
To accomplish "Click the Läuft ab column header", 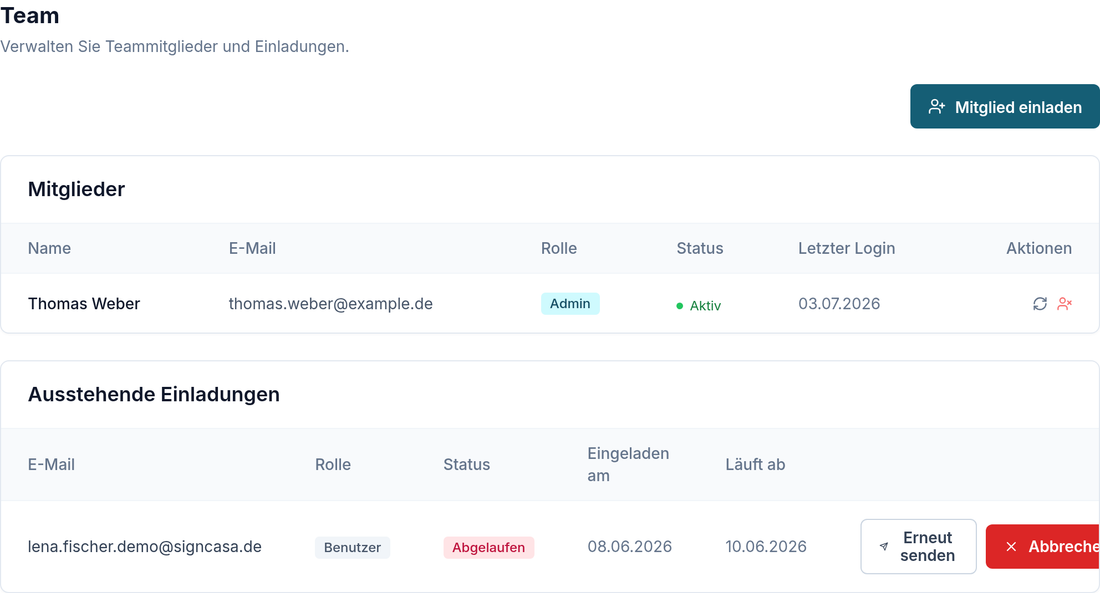I will coord(755,465).
